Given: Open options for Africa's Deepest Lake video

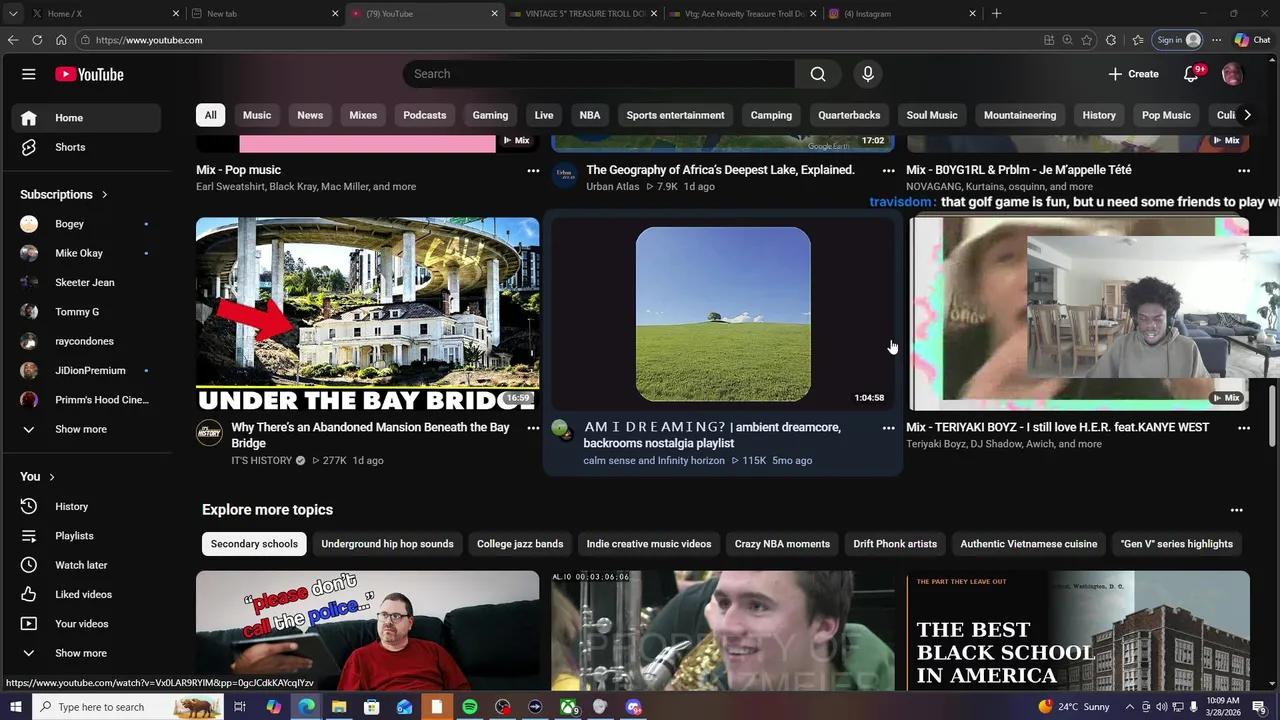Looking at the screenshot, I should click(x=888, y=171).
